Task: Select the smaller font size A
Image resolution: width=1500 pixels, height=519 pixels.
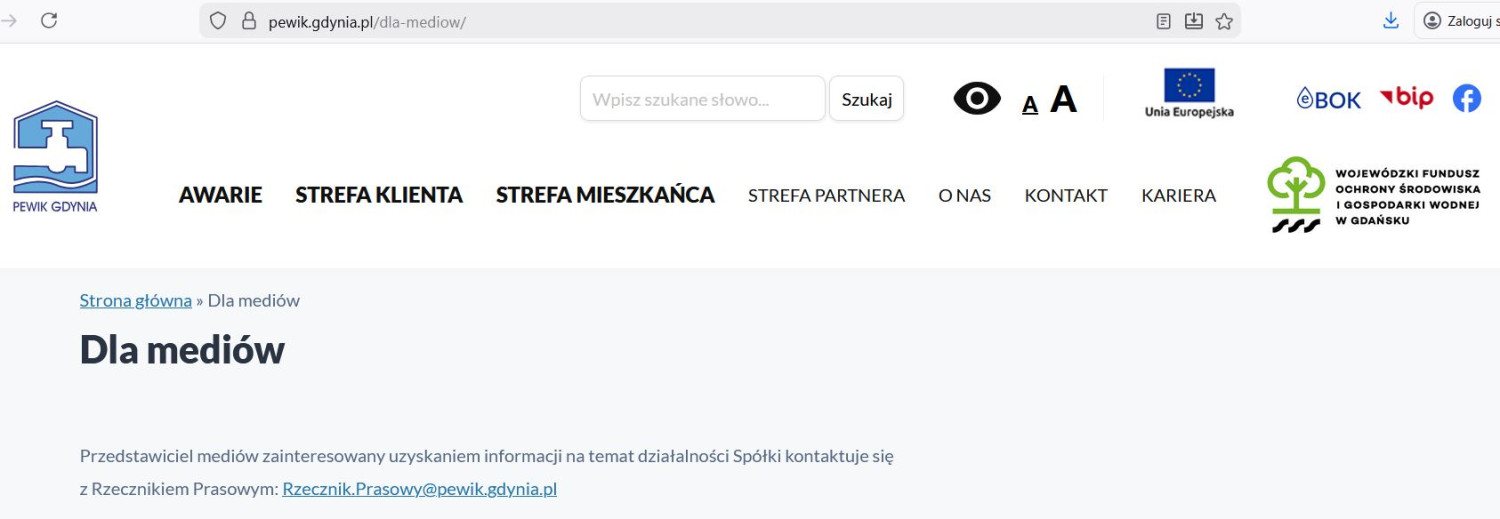Action: 1030,104
